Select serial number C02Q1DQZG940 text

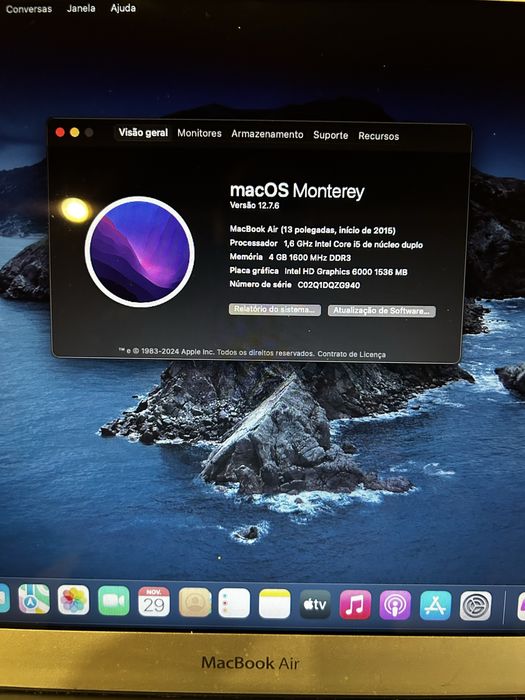coord(329,285)
